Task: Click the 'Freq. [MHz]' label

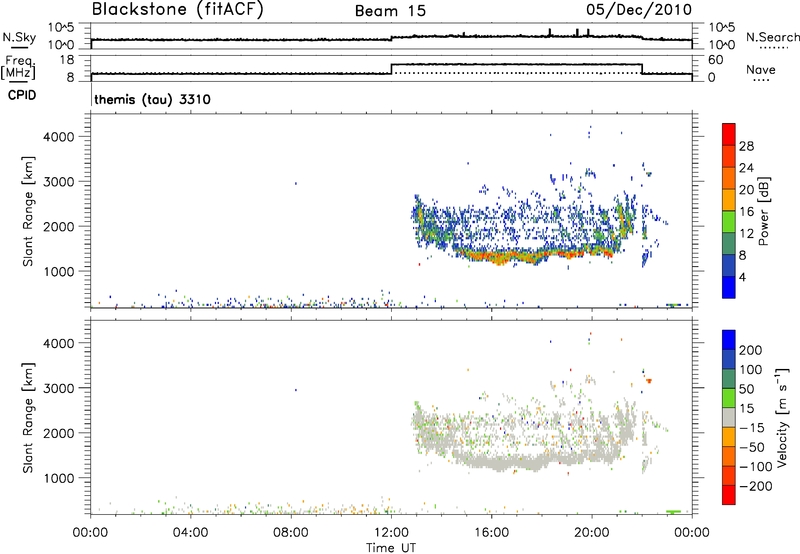Action: point(19,68)
